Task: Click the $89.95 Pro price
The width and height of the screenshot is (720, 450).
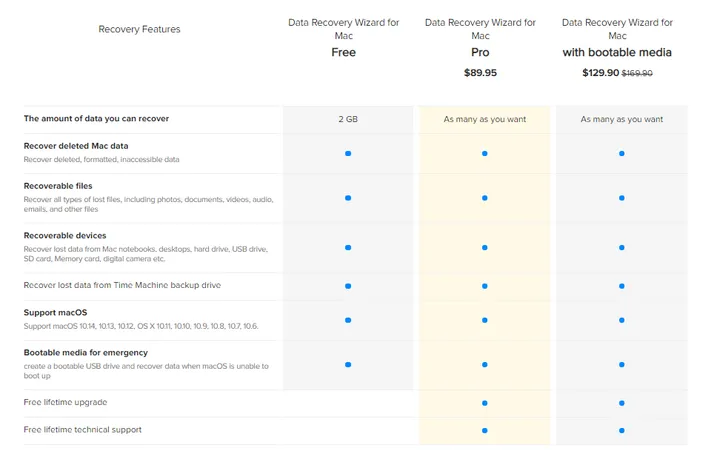Action: point(480,73)
